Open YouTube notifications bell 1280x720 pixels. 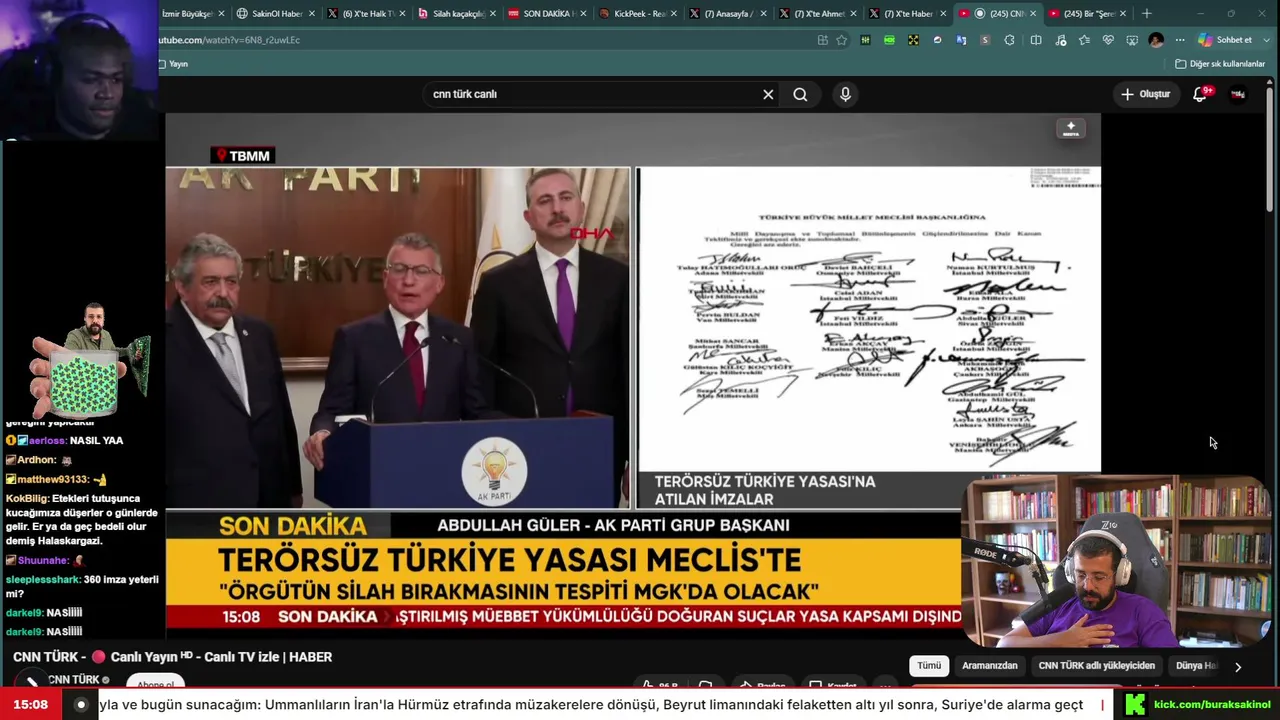click(x=1200, y=94)
